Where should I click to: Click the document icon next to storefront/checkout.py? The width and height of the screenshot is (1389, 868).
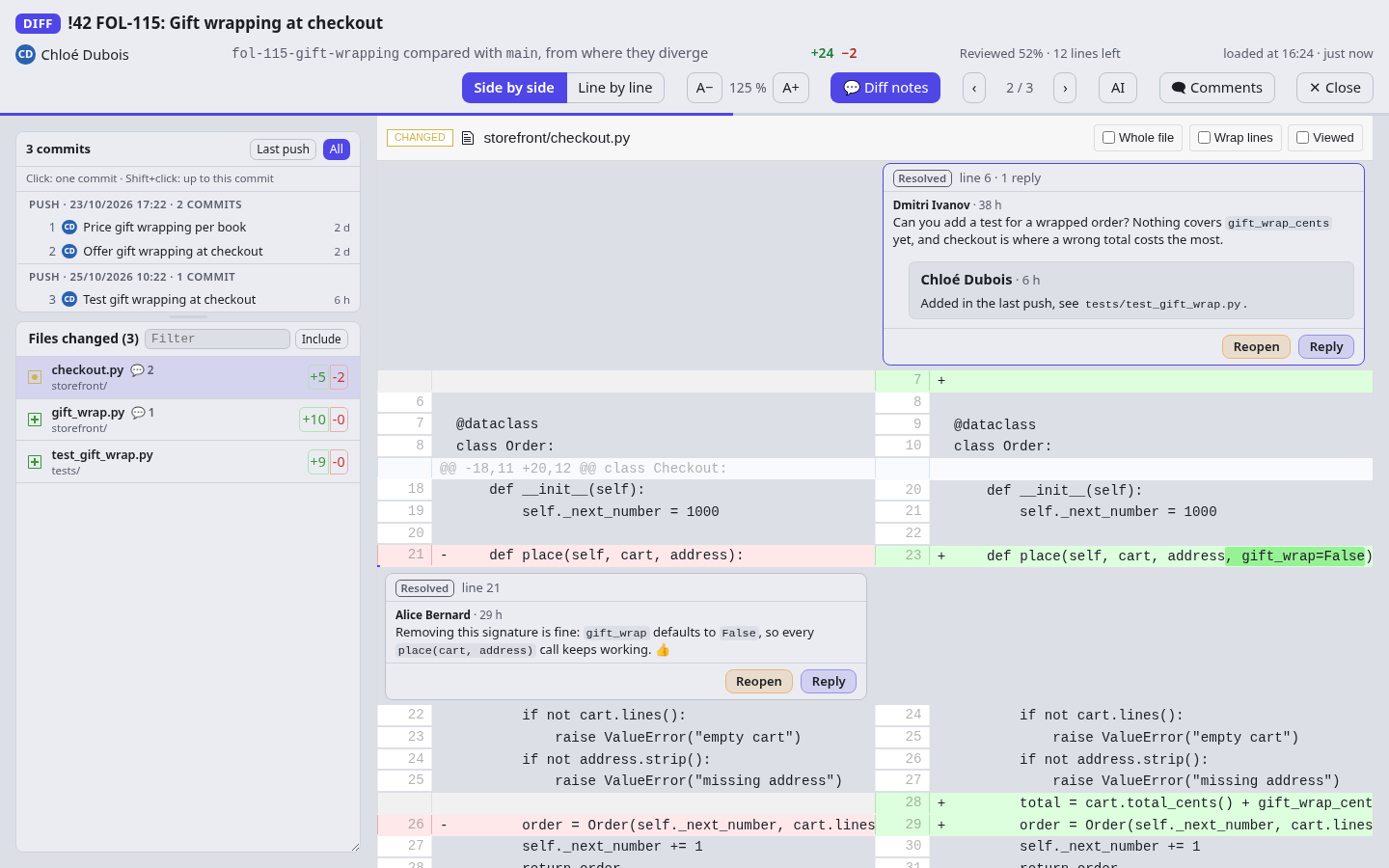click(468, 138)
